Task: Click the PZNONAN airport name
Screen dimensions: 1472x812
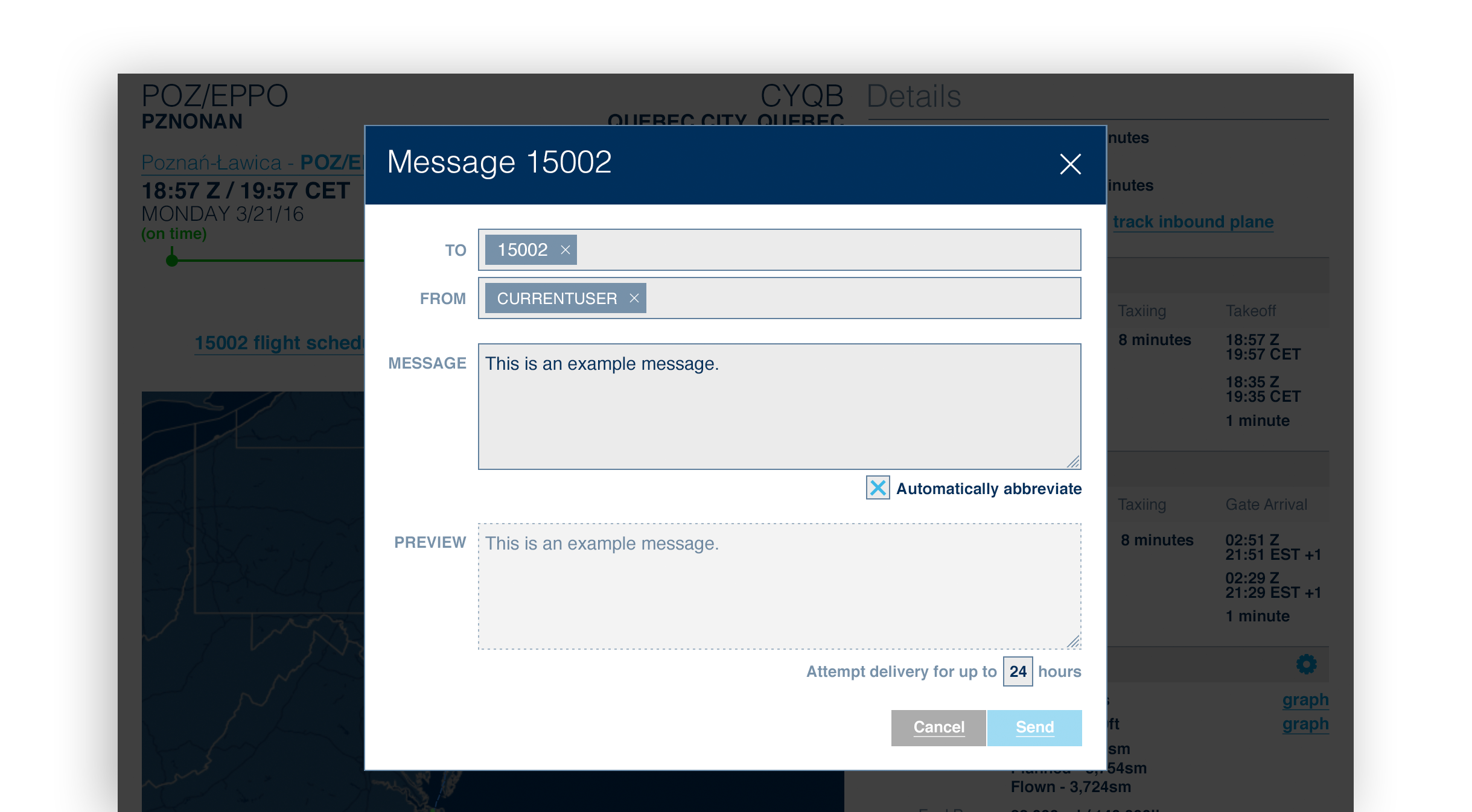Action: (x=192, y=122)
